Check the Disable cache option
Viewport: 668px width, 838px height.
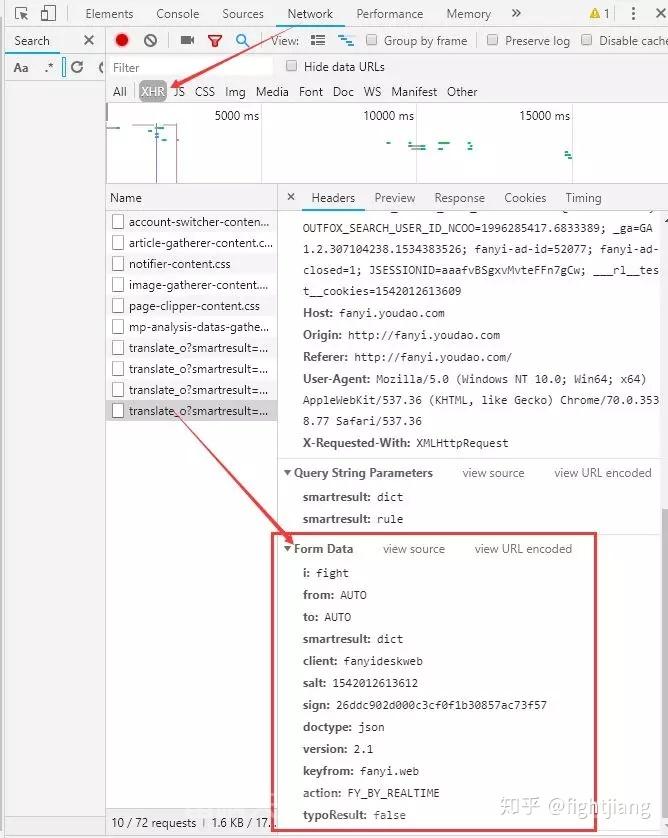pyautogui.click(x=586, y=40)
